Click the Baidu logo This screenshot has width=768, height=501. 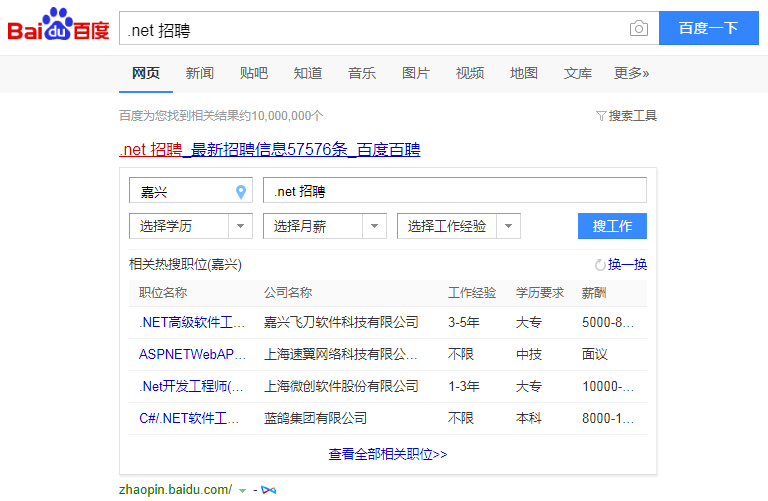click(x=58, y=24)
